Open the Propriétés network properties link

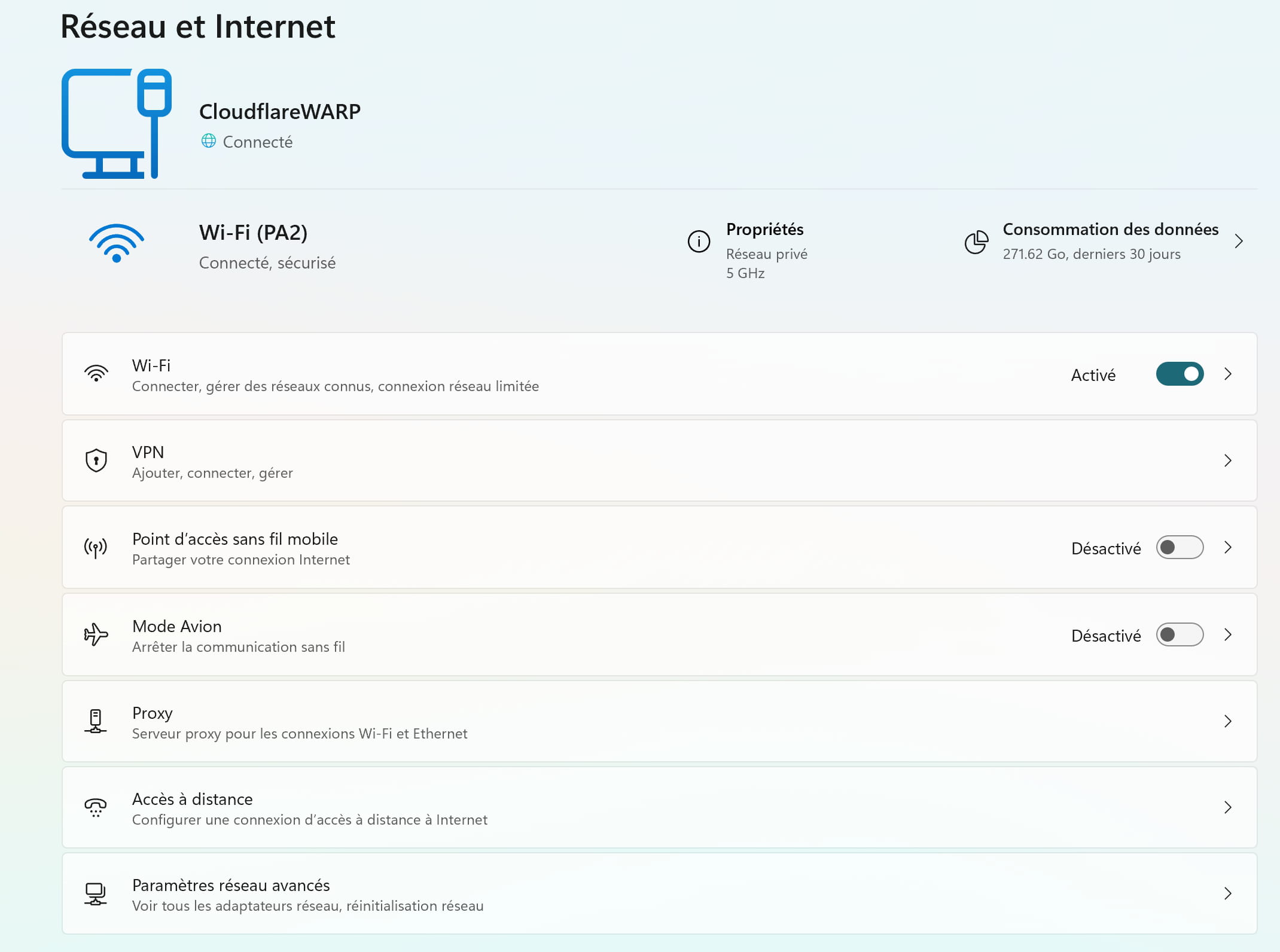tap(764, 230)
